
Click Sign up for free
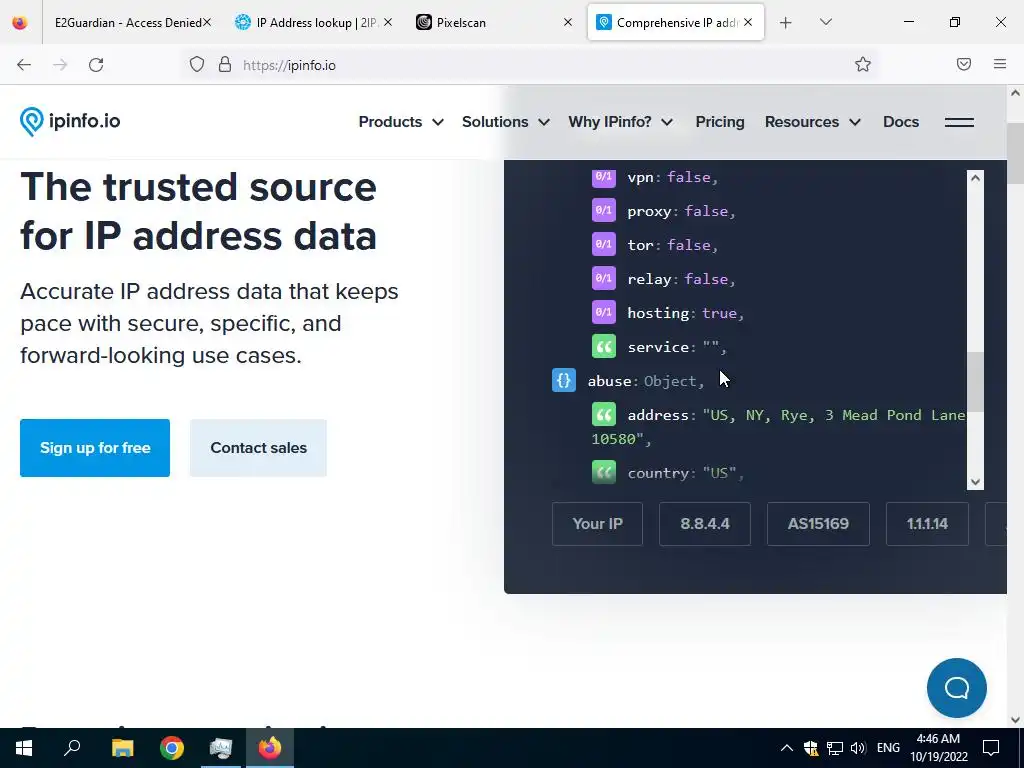[x=95, y=448]
